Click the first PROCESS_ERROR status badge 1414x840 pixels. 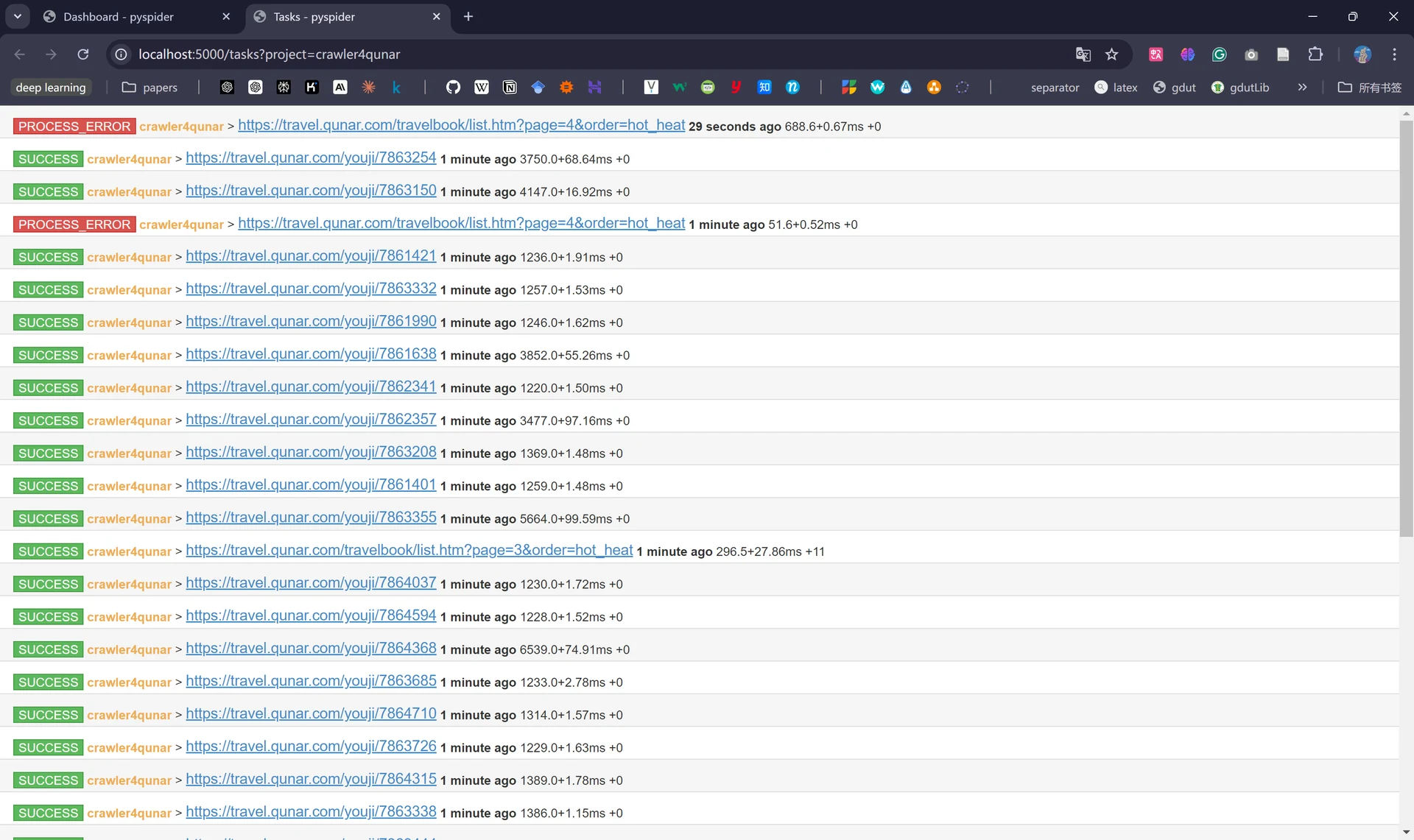coord(74,126)
